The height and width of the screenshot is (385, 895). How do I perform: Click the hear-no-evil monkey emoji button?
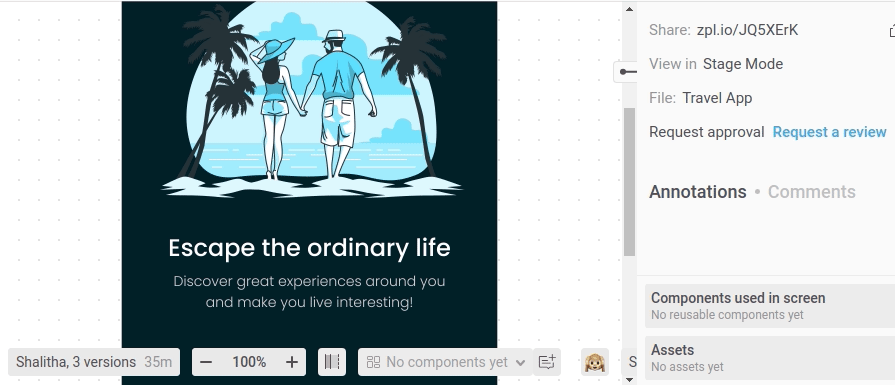coord(595,362)
